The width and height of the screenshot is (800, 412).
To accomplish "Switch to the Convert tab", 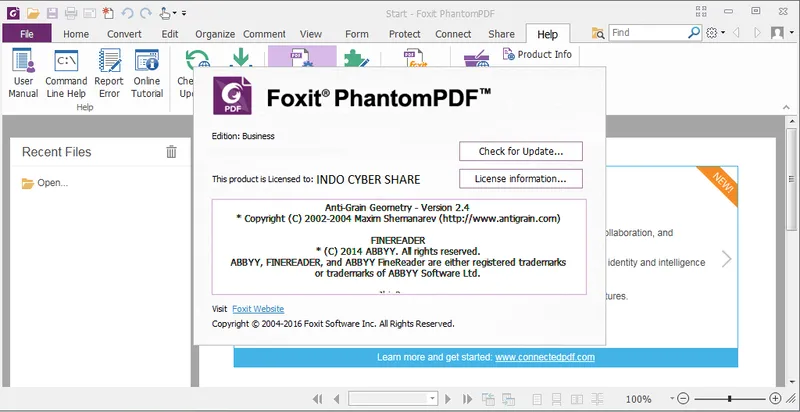I will pyautogui.click(x=124, y=34).
